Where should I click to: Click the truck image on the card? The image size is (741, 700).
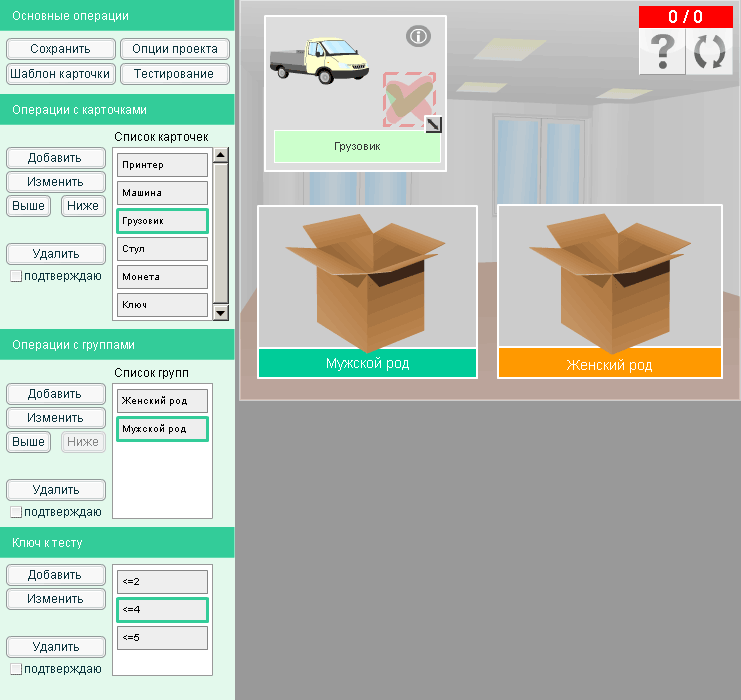319,60
